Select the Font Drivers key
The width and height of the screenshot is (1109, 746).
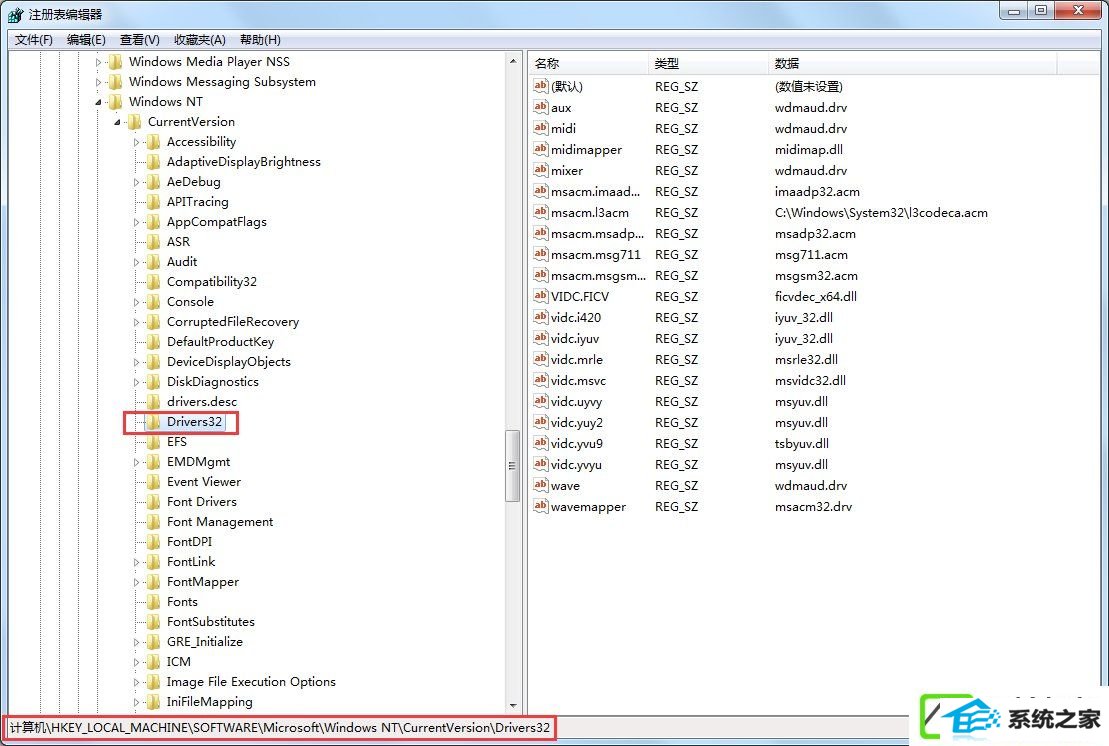click(x=202, y=501)
